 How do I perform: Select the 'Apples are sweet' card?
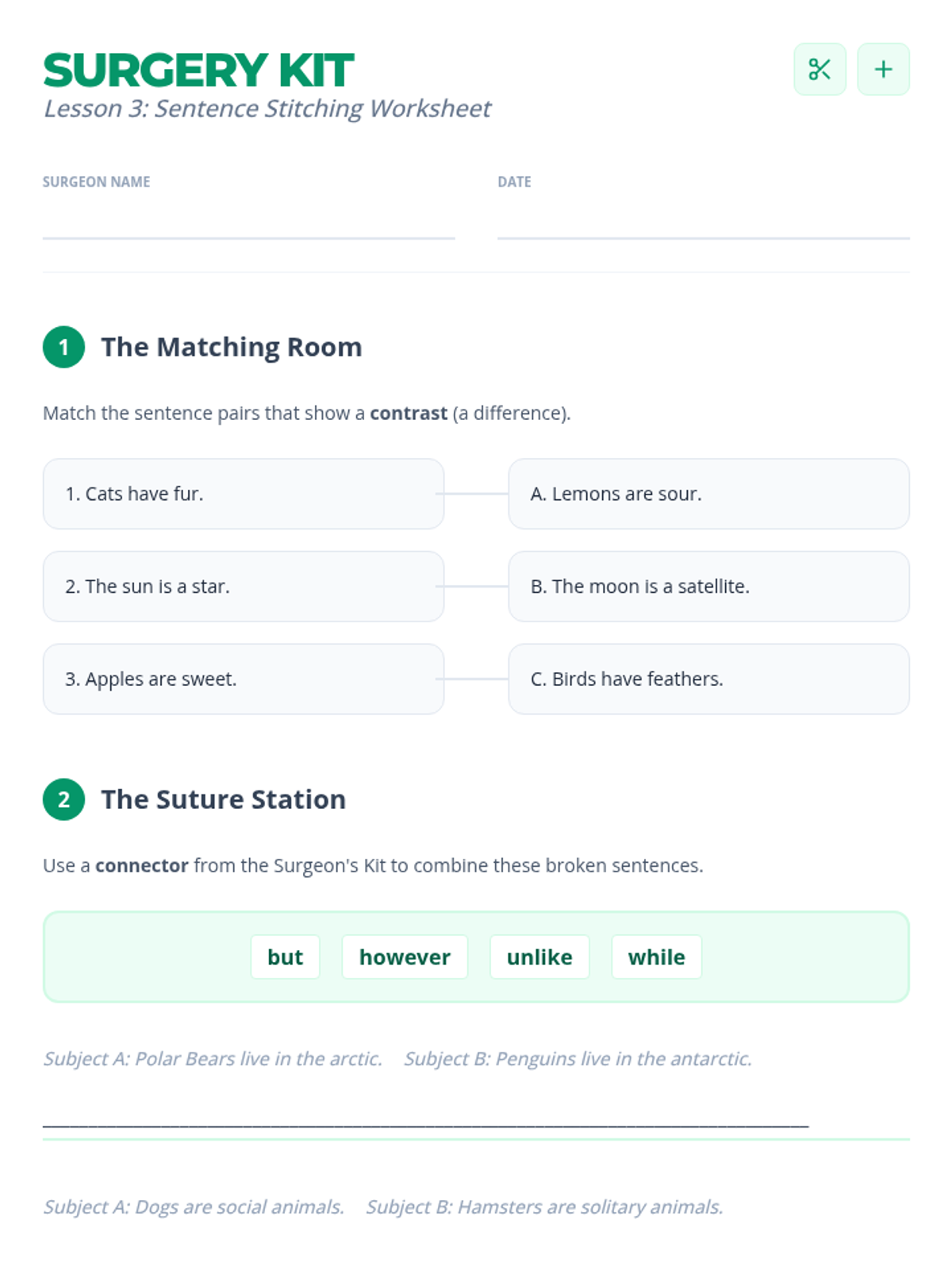243,679
